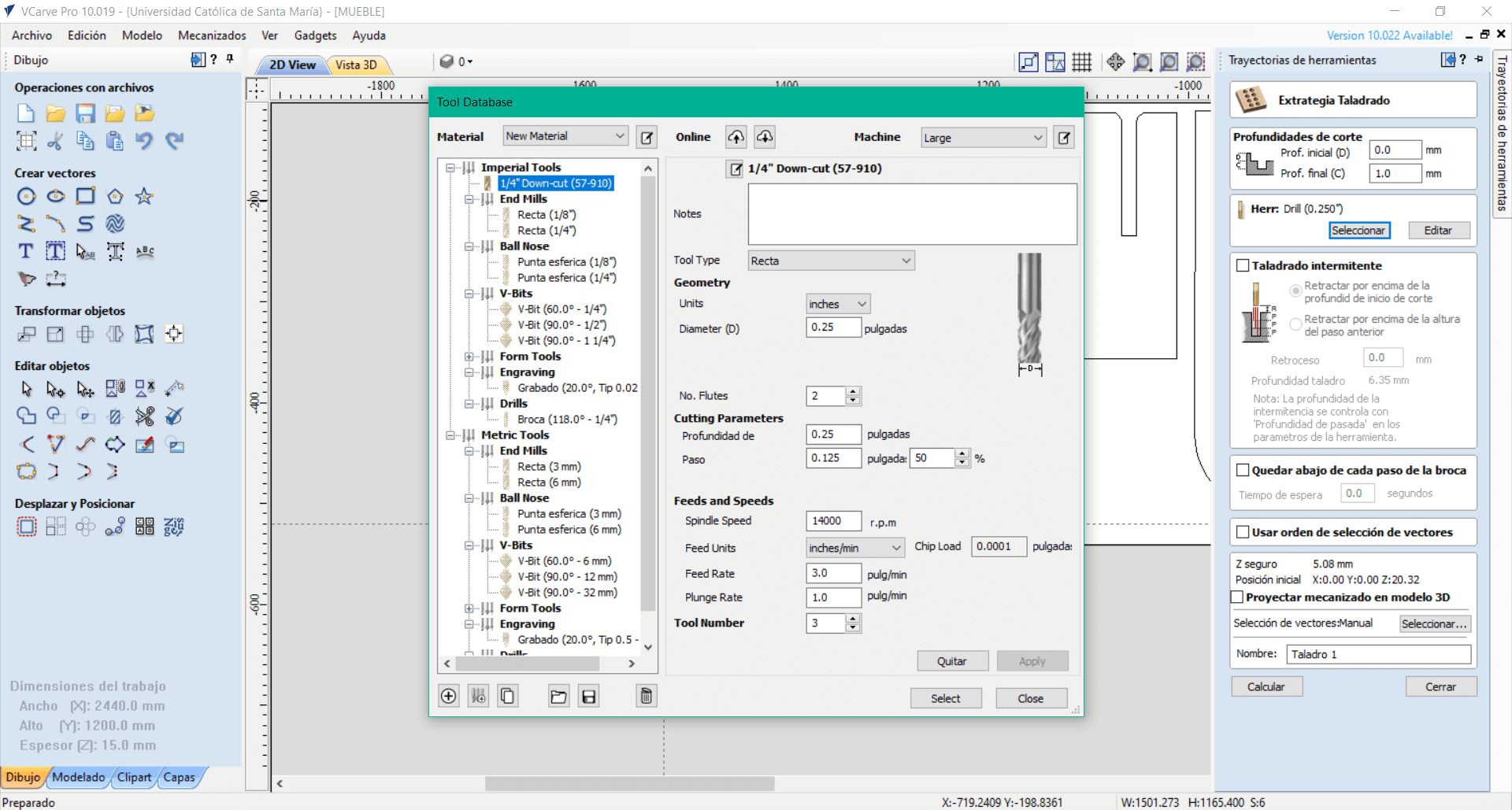
Task: Enable Usar orden de selección de vectores
Action: (x=1243, y=532)
